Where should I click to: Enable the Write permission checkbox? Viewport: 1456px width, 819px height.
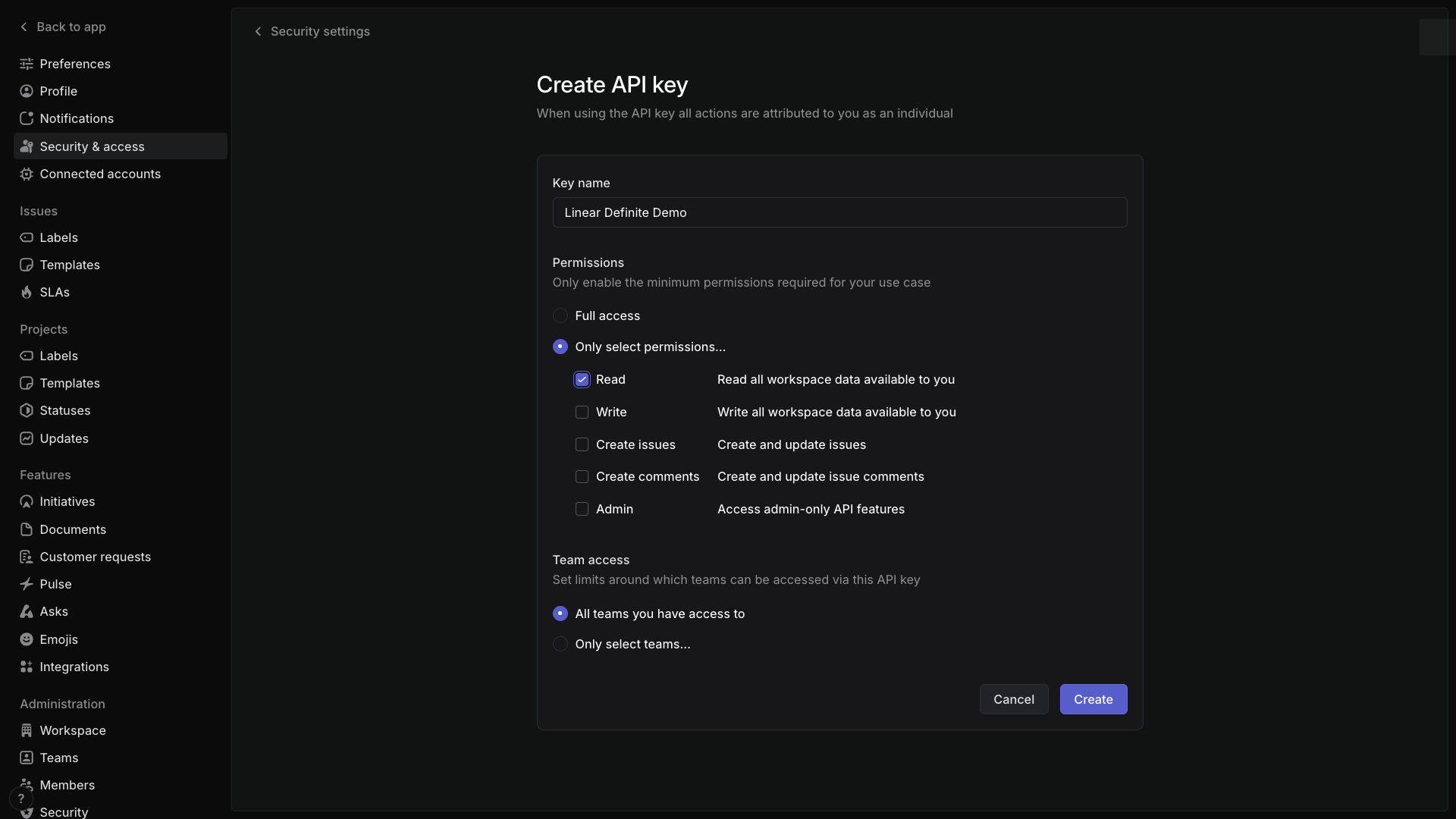click(x=582, y=413)
